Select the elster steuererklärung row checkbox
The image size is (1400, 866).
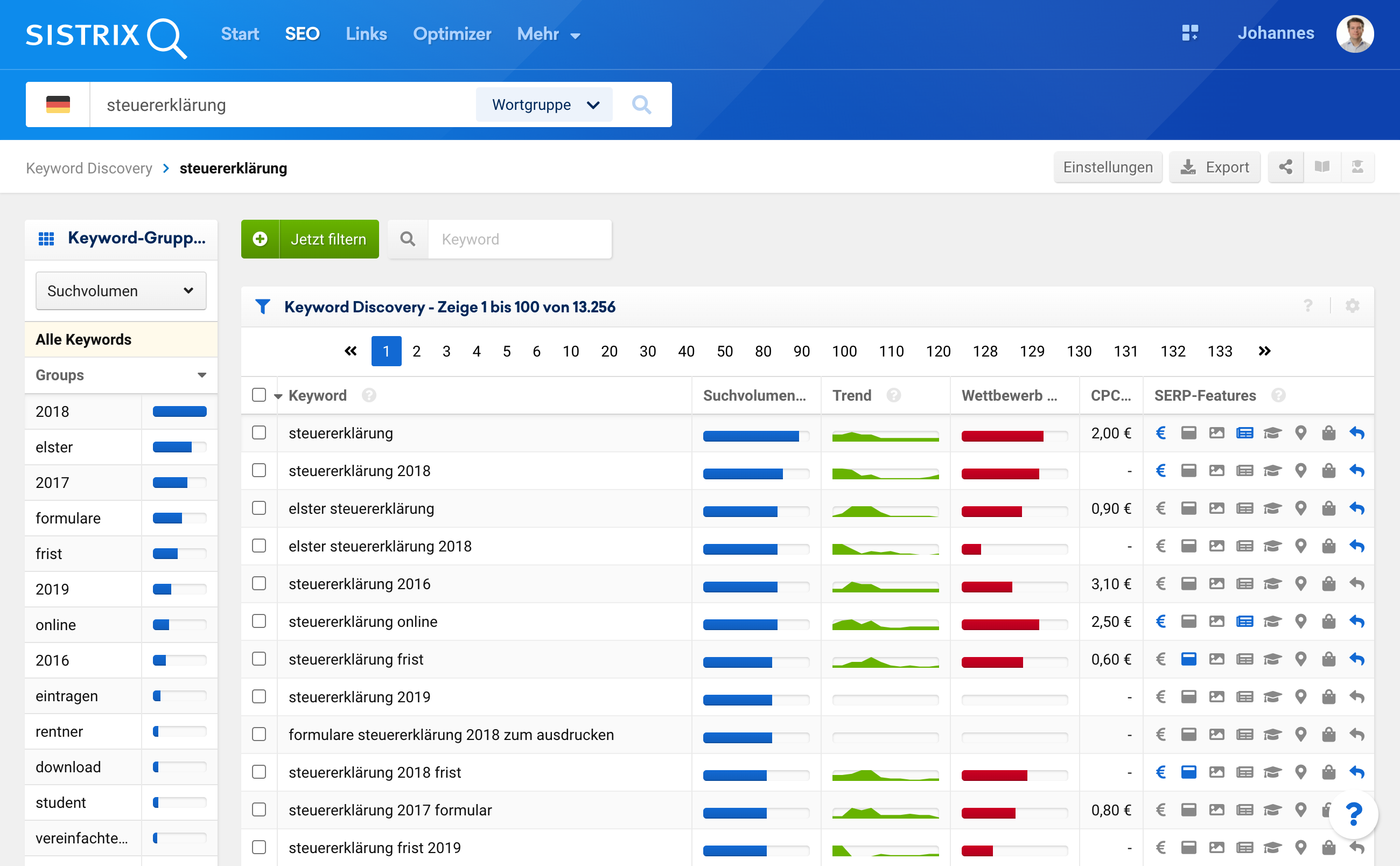coord(259,508)
